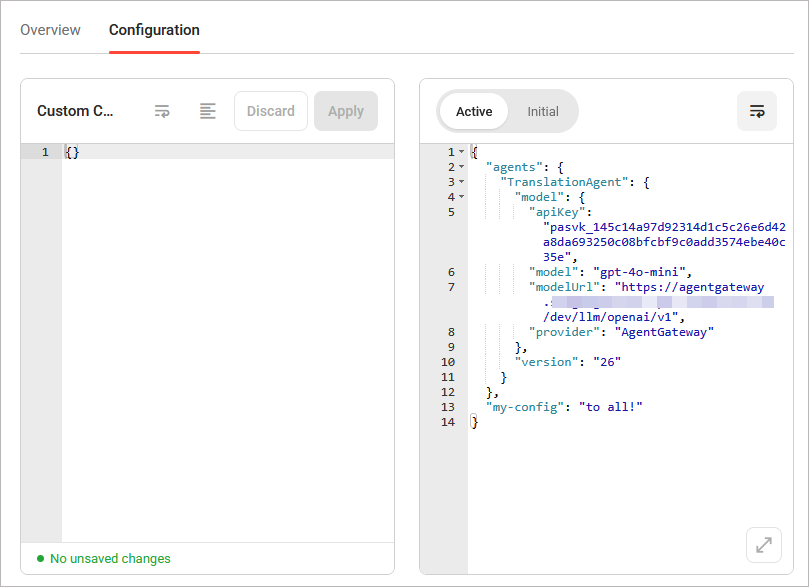Open the Overview tab

click(x=50, y=30)
